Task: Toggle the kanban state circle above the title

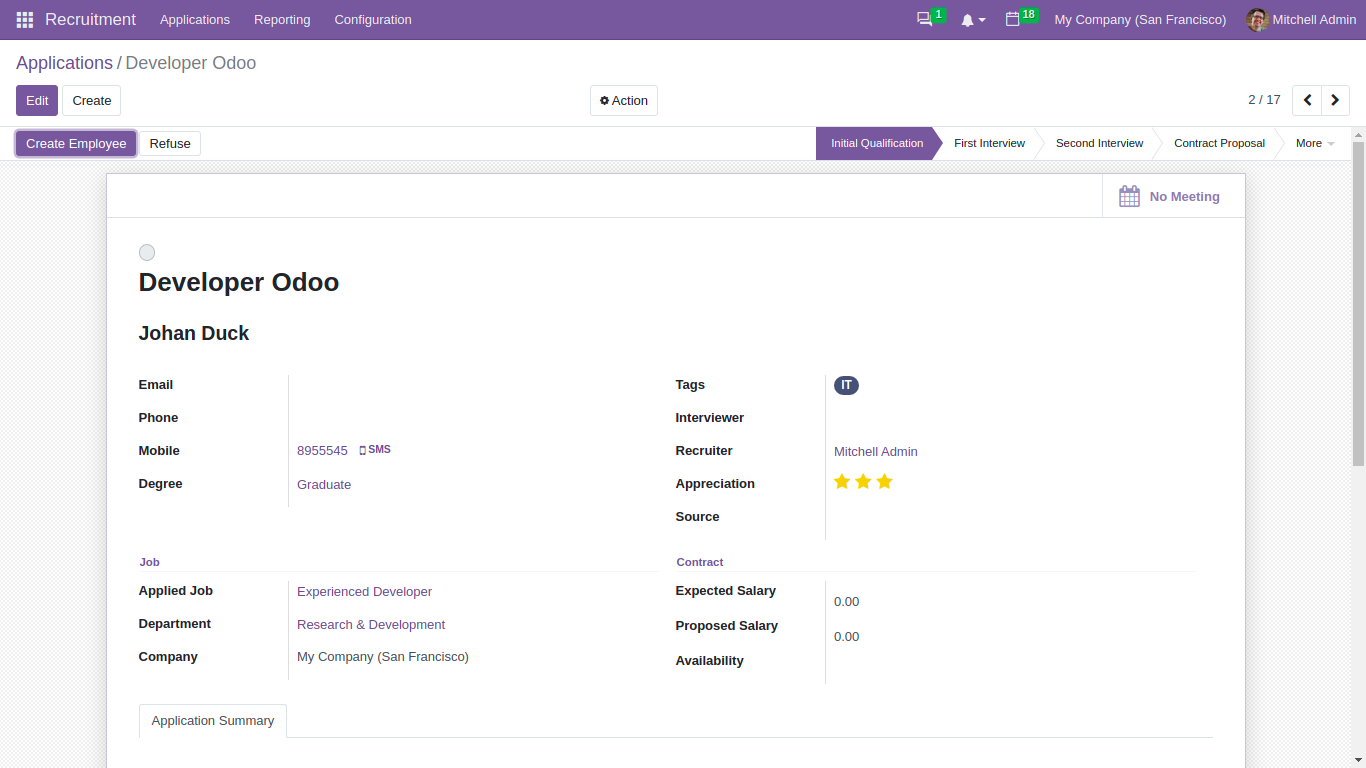Action: pyautogui.click(x=147, y=252)
